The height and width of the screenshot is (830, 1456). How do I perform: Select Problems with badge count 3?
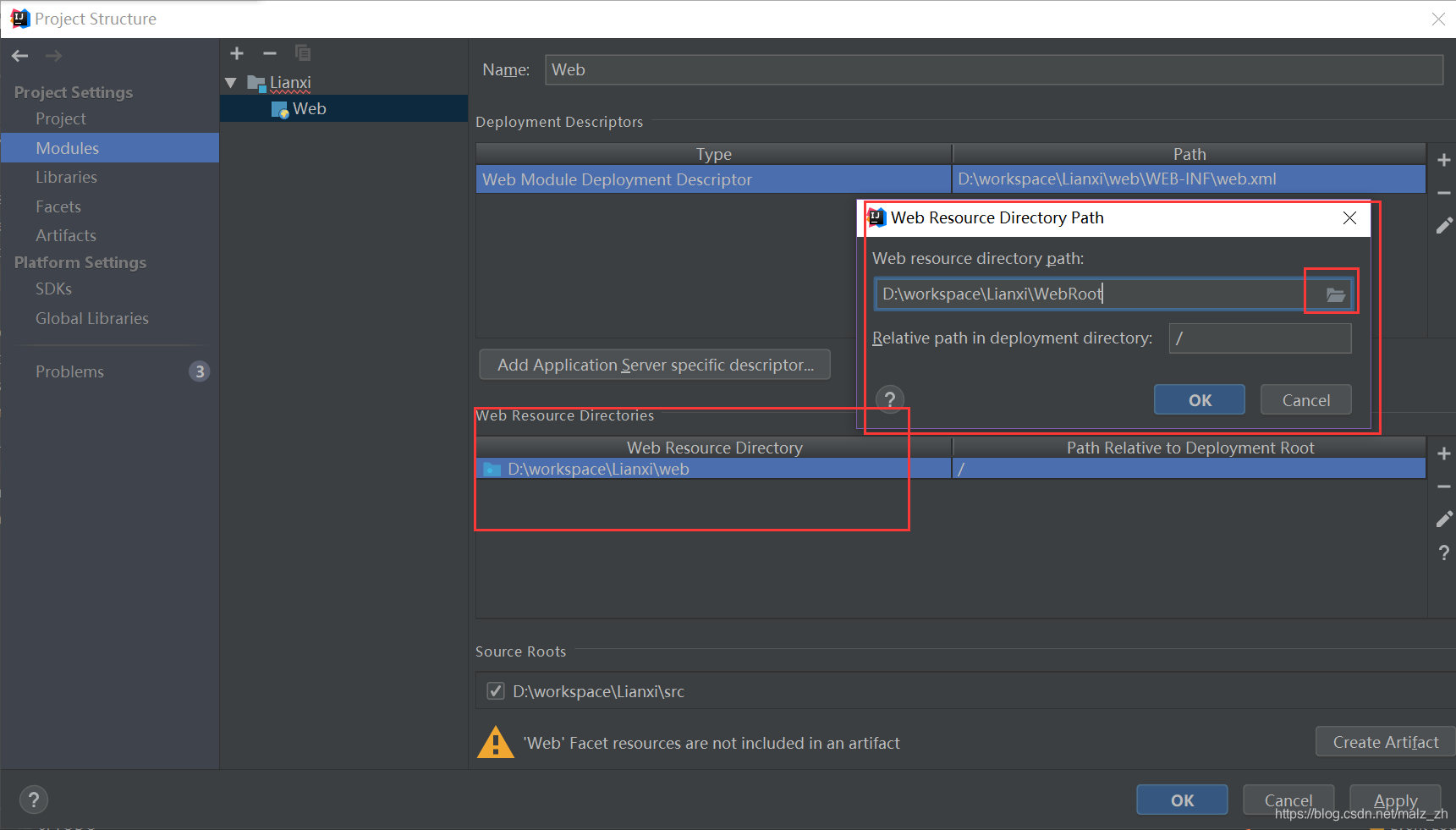pyautogui.click(x=69, y=371)
